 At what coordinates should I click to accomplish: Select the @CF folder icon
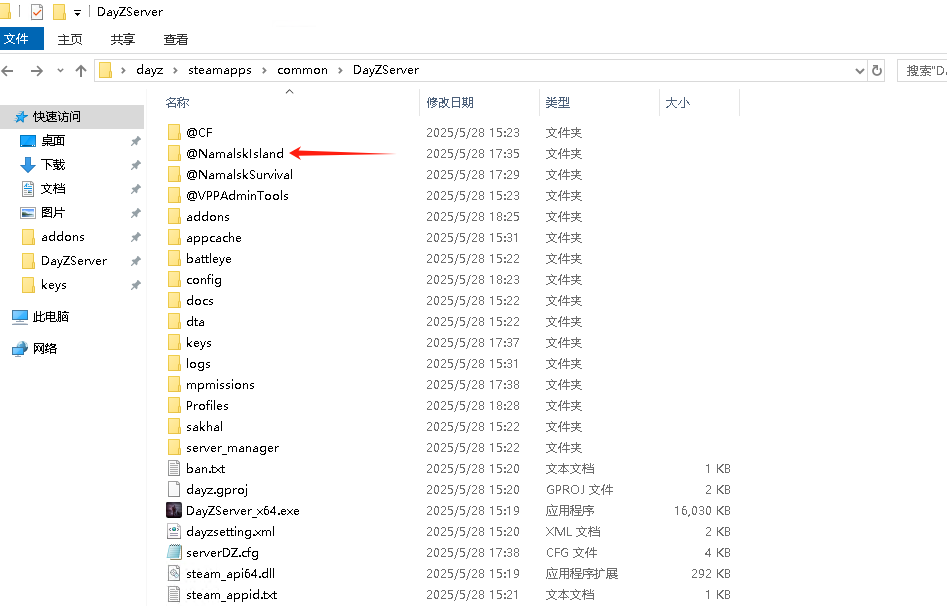174,132
